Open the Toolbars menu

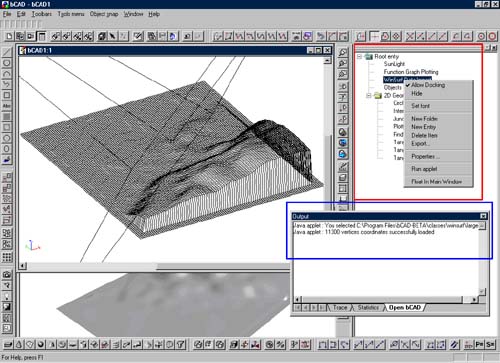[42, 14]
